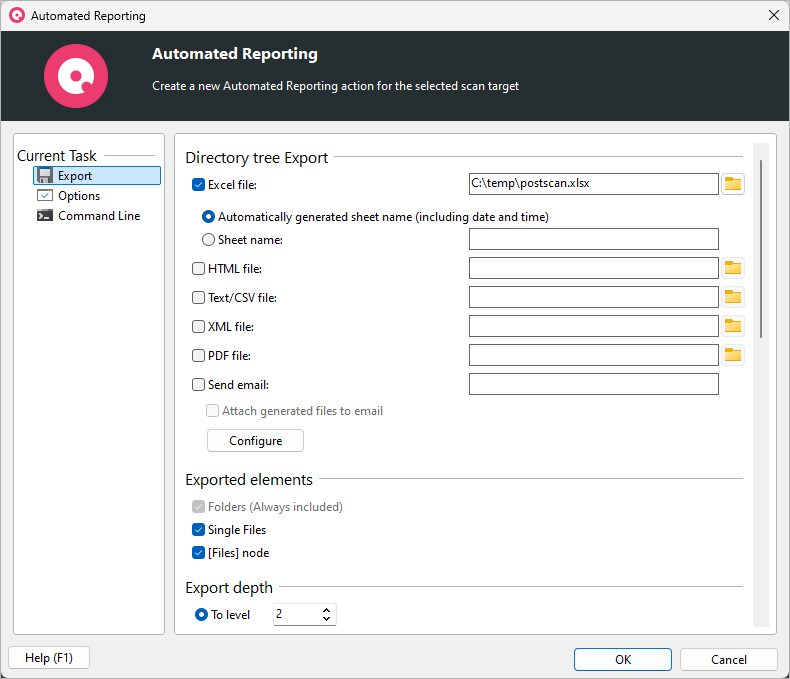Click the Command Line terminal icon
790x679 pixels.
[x=45, y=216]
